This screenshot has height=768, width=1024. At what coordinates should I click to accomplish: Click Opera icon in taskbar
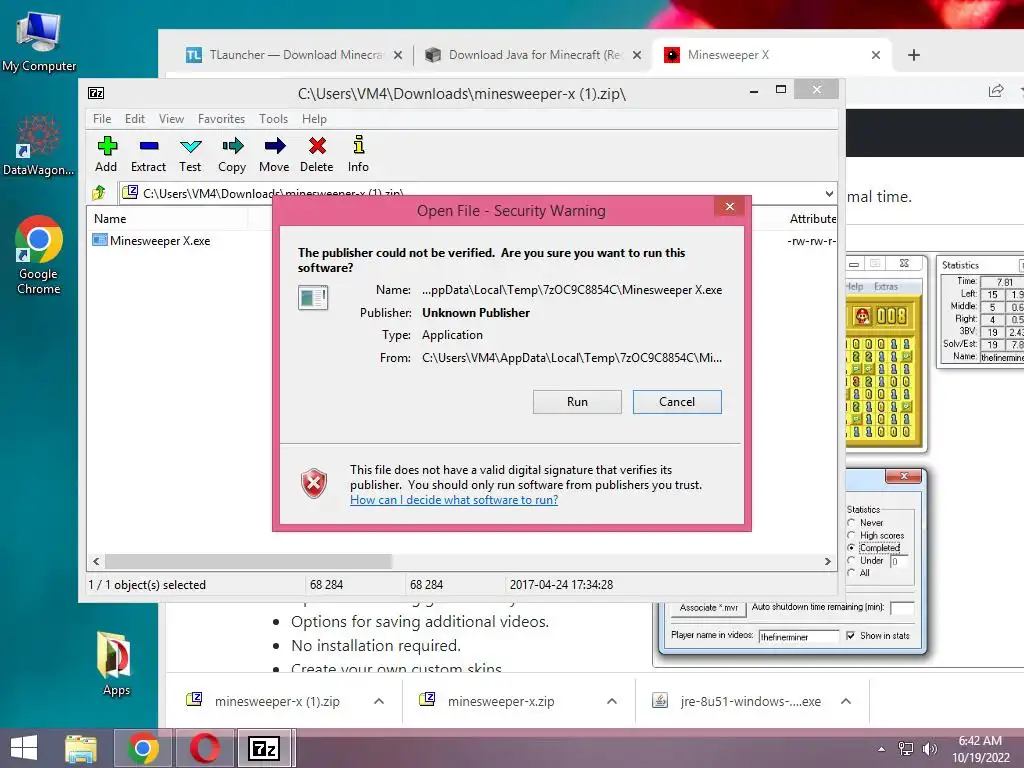pos(204,748)
